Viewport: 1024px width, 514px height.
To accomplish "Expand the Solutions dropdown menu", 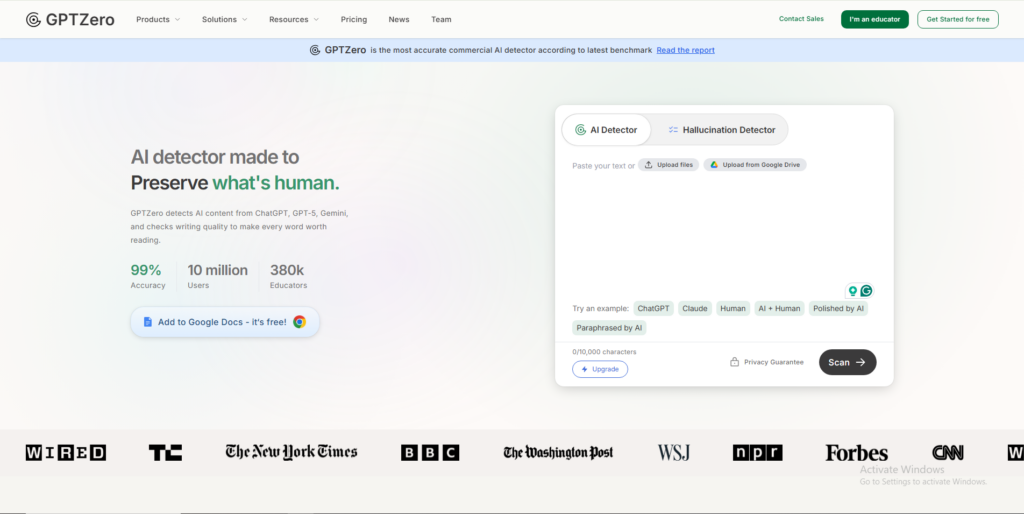I will pos(225,19).
